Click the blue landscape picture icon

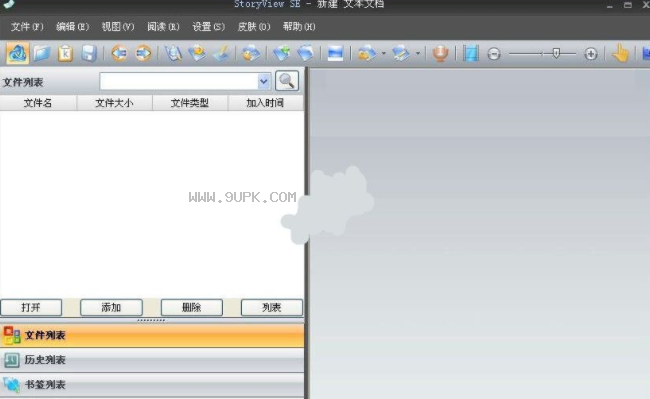tap(335, 53)
